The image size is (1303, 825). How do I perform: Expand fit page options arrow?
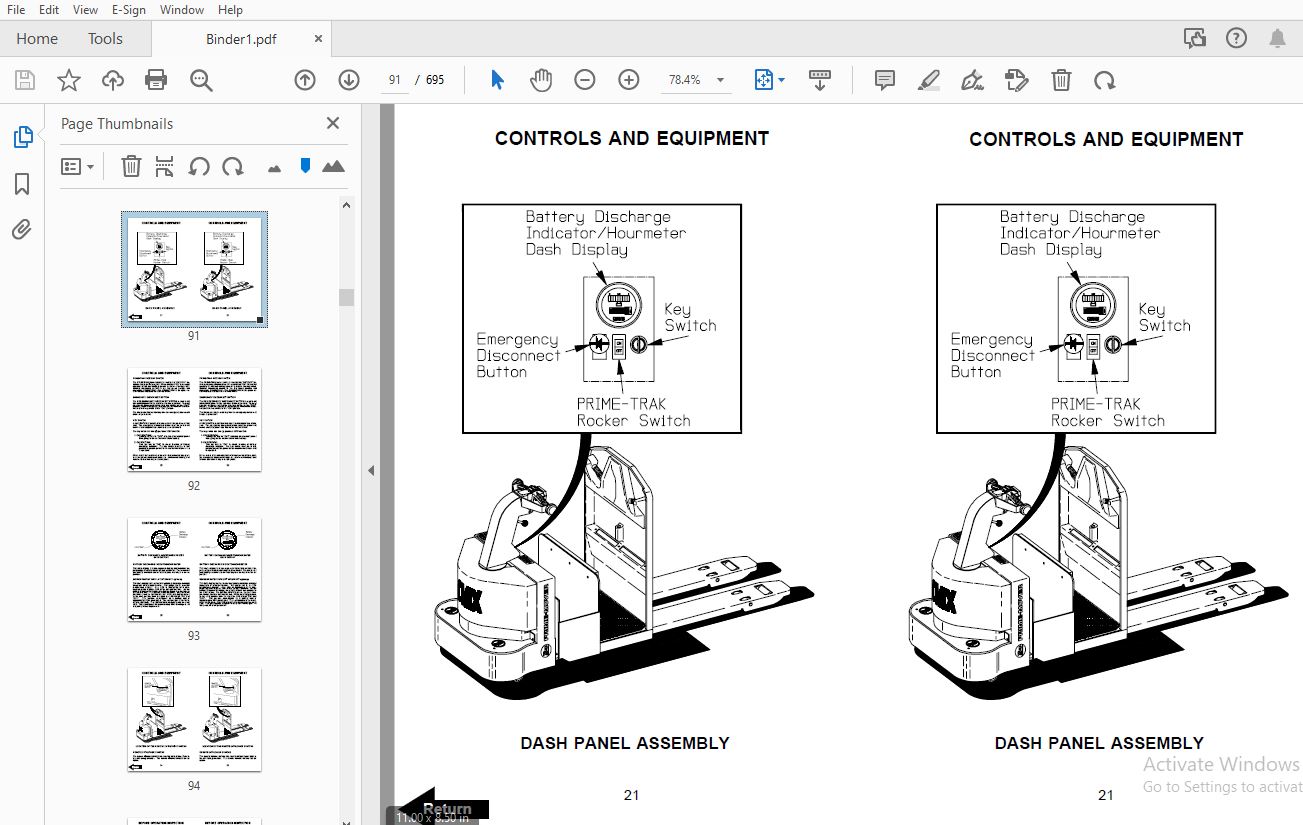coord(782,80)
